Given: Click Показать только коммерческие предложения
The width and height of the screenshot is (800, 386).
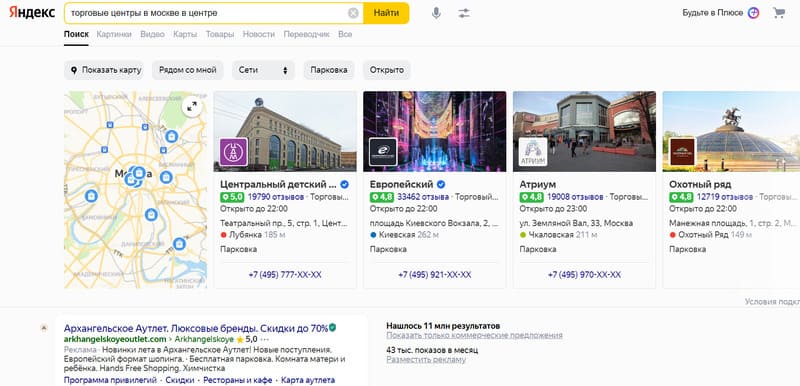Looking at the screenshot, I should (474, 336).
